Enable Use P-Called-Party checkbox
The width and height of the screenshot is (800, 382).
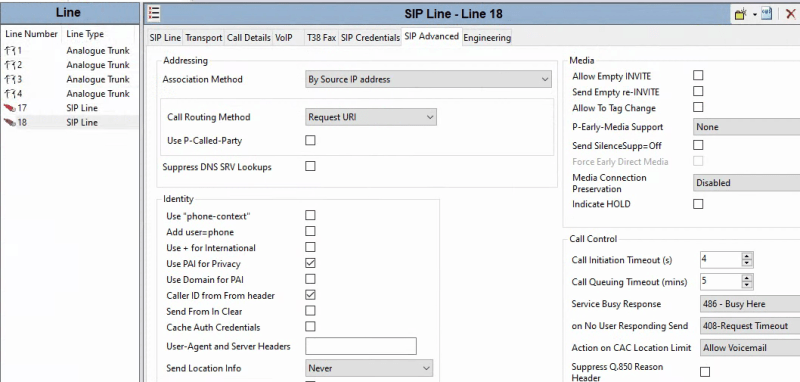tap(310, 140)
